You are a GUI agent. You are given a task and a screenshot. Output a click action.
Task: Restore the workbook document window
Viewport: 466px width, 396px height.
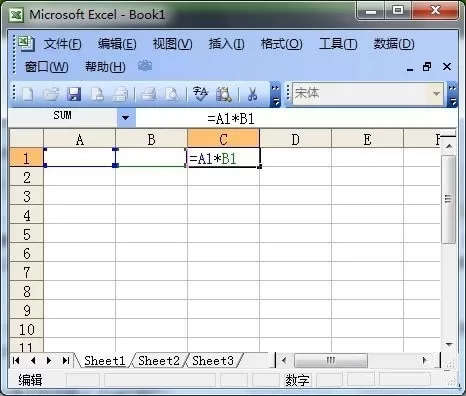tap(427, 67)
